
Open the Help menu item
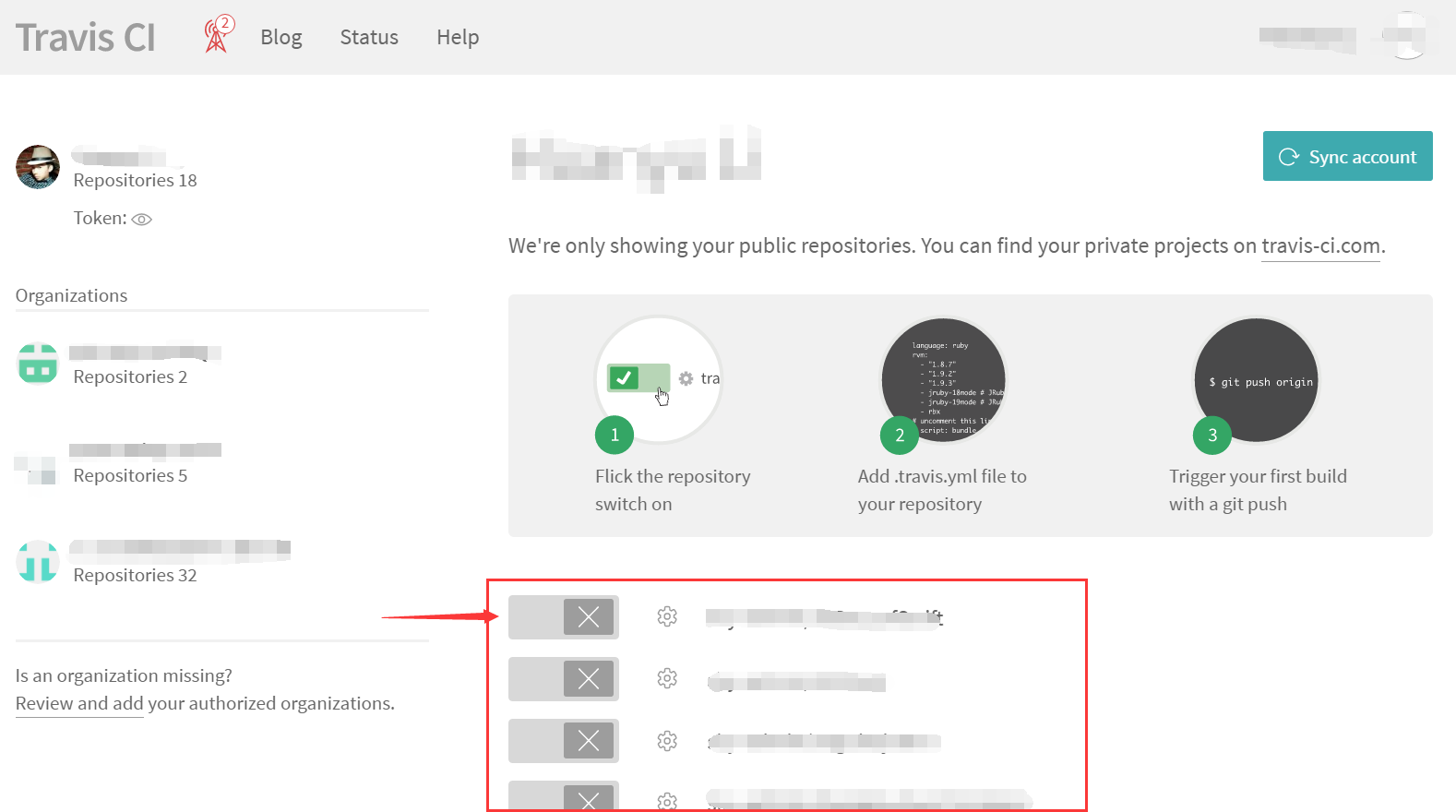457,38
